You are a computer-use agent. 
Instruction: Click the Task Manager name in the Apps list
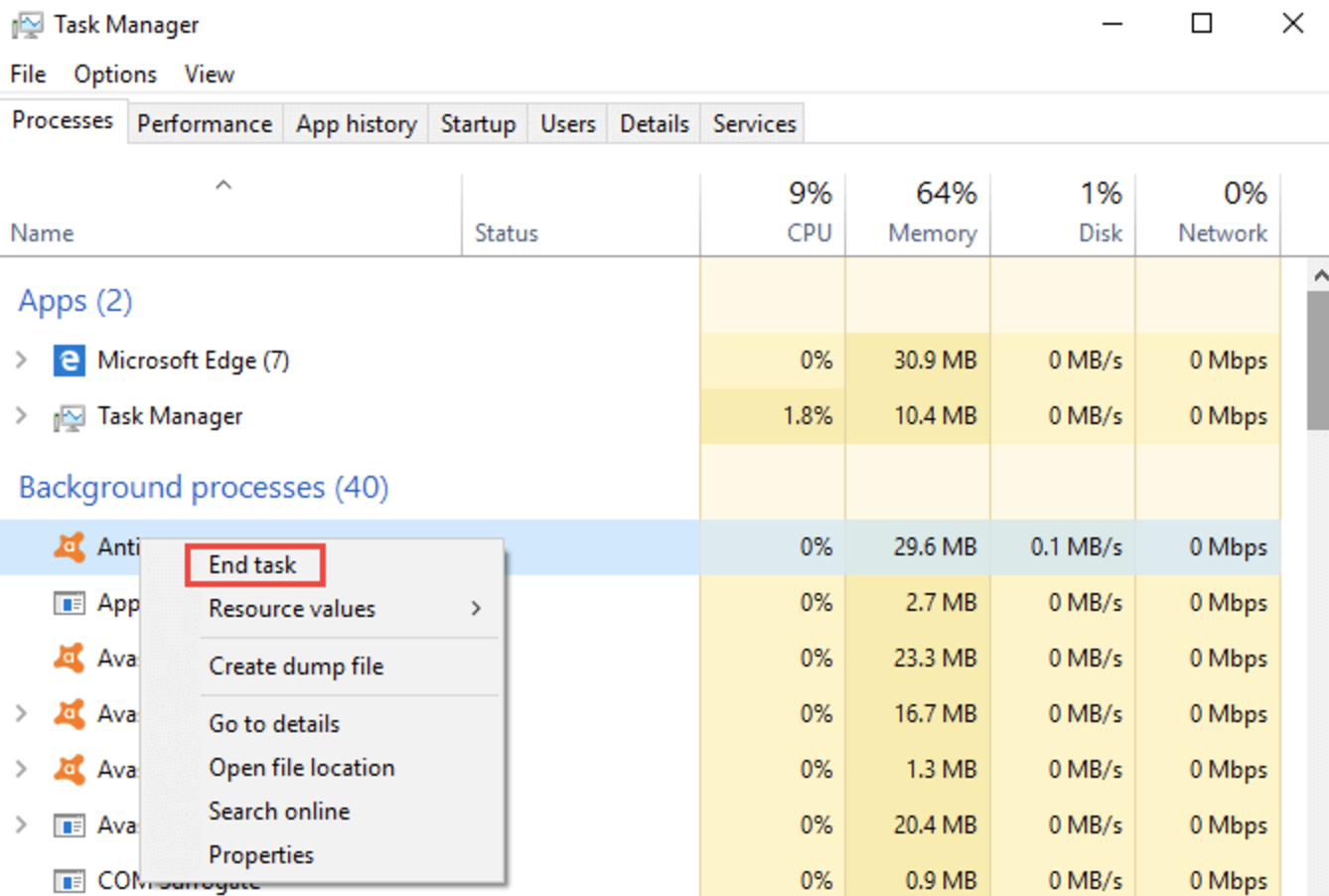[x=170, y=416]
